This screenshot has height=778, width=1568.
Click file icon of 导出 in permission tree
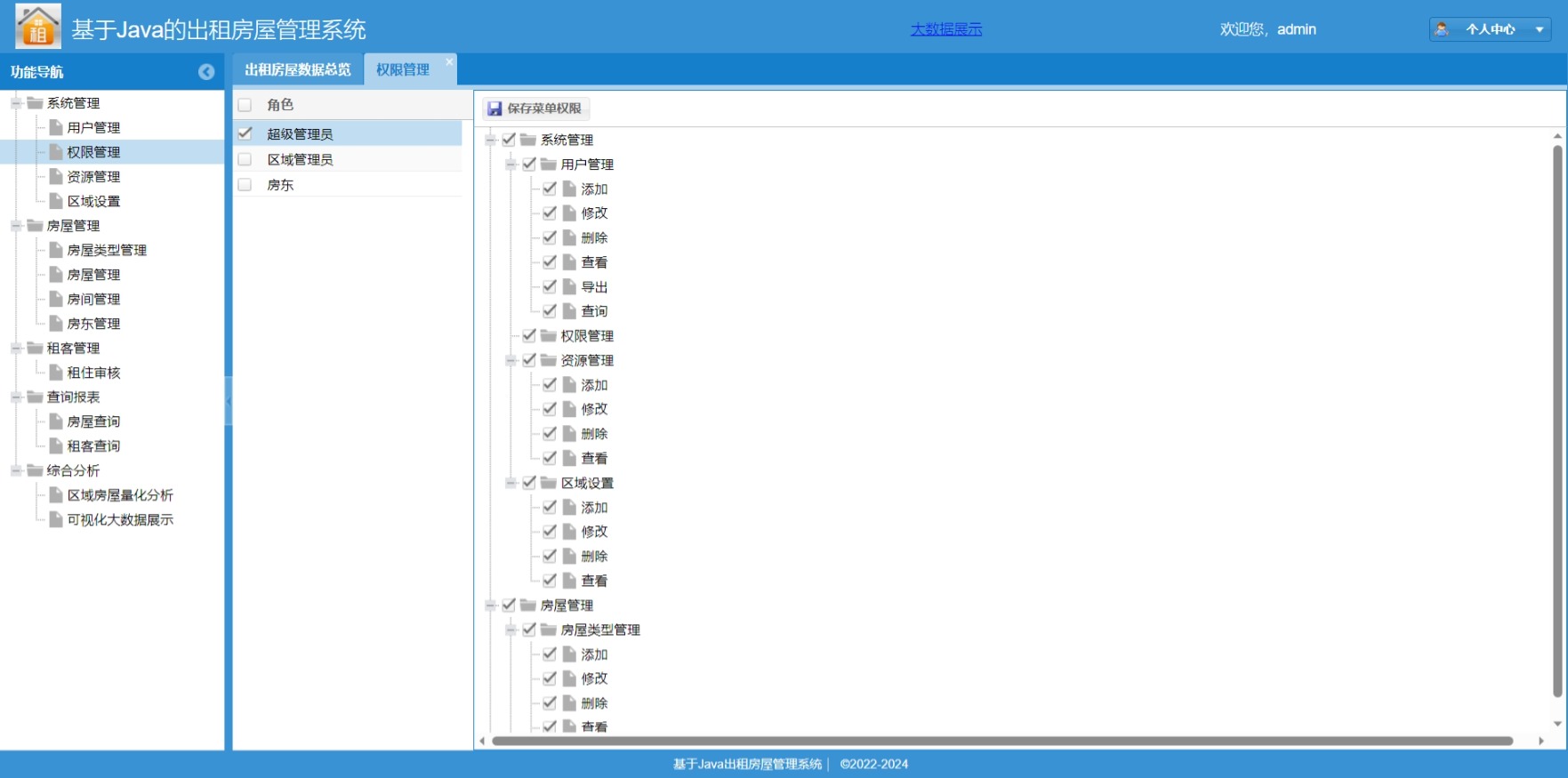(x=570, y=286)
